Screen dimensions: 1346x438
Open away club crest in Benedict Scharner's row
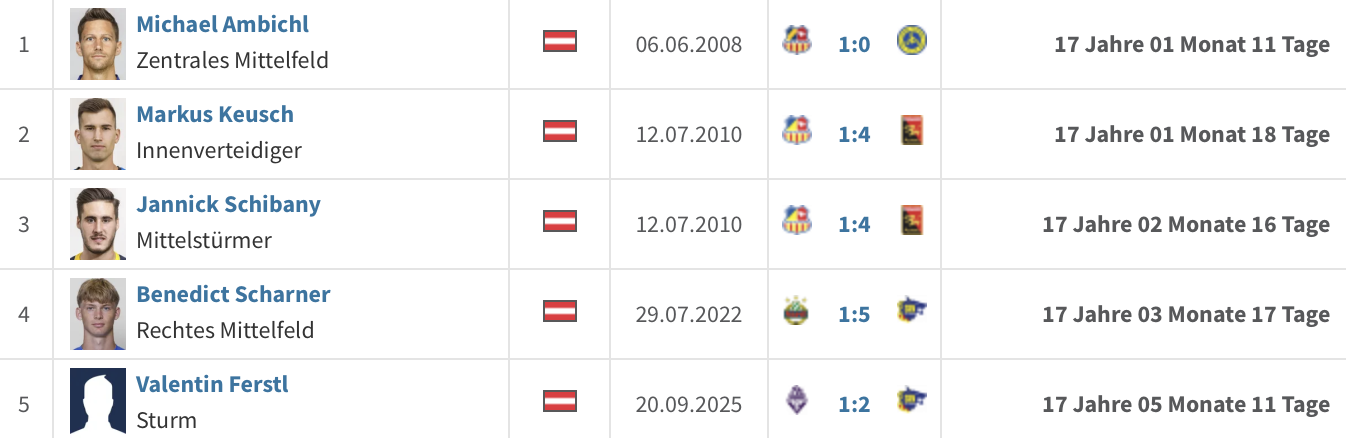(x=912, y=309)
